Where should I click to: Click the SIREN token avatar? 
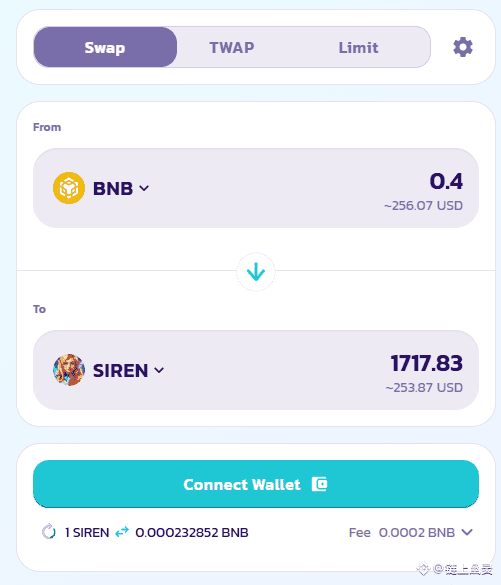[x=69, y=370]
